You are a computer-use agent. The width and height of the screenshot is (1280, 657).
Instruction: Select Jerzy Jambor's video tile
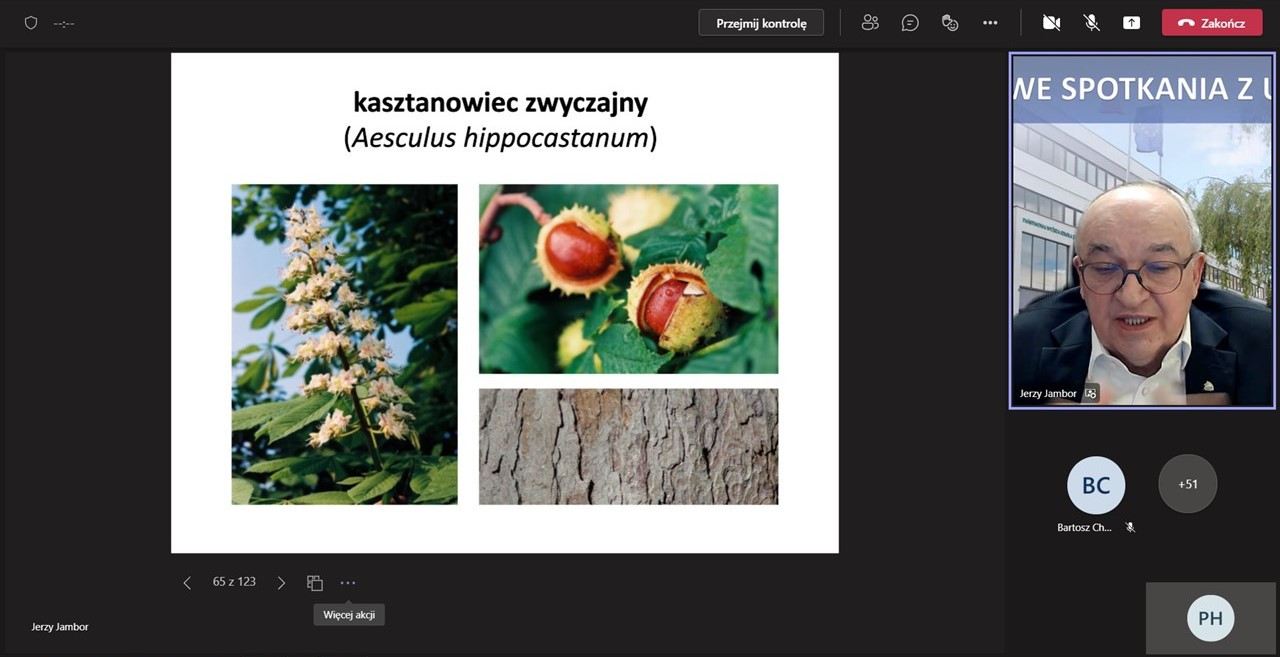coord(1141,230)
